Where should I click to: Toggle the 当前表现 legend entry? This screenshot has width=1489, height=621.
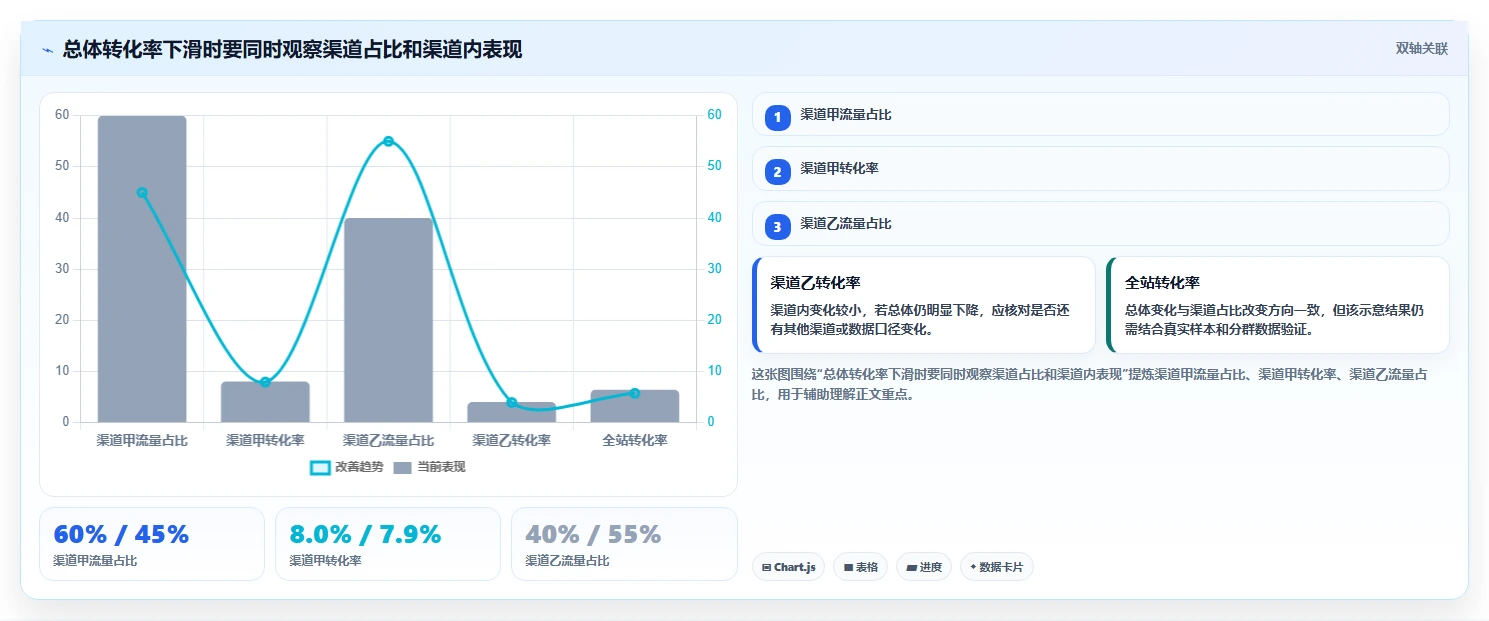429,467
